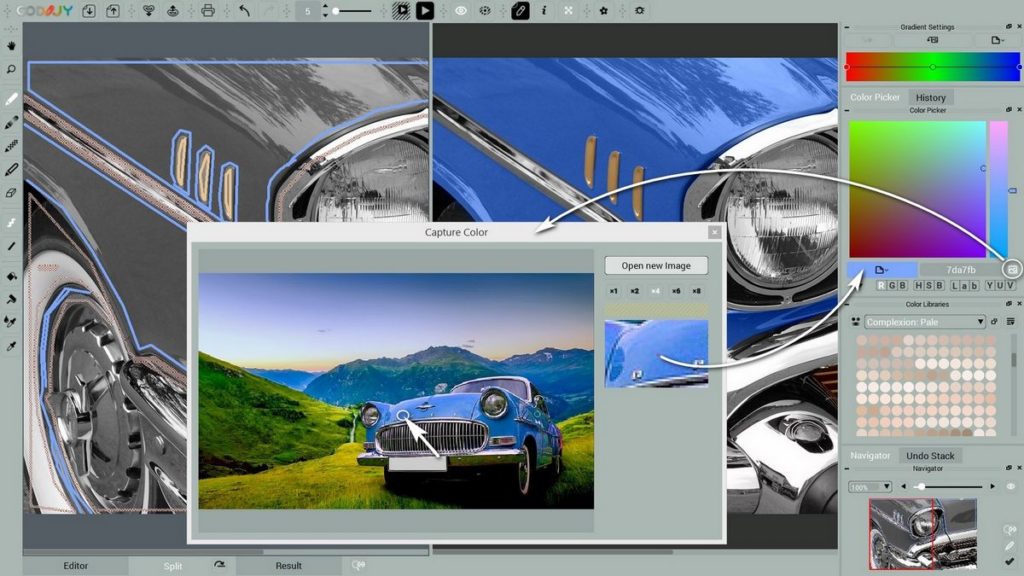Toggle the eye preview icon in top toolbar
The image size is (1024, 576).
point(461,11)
